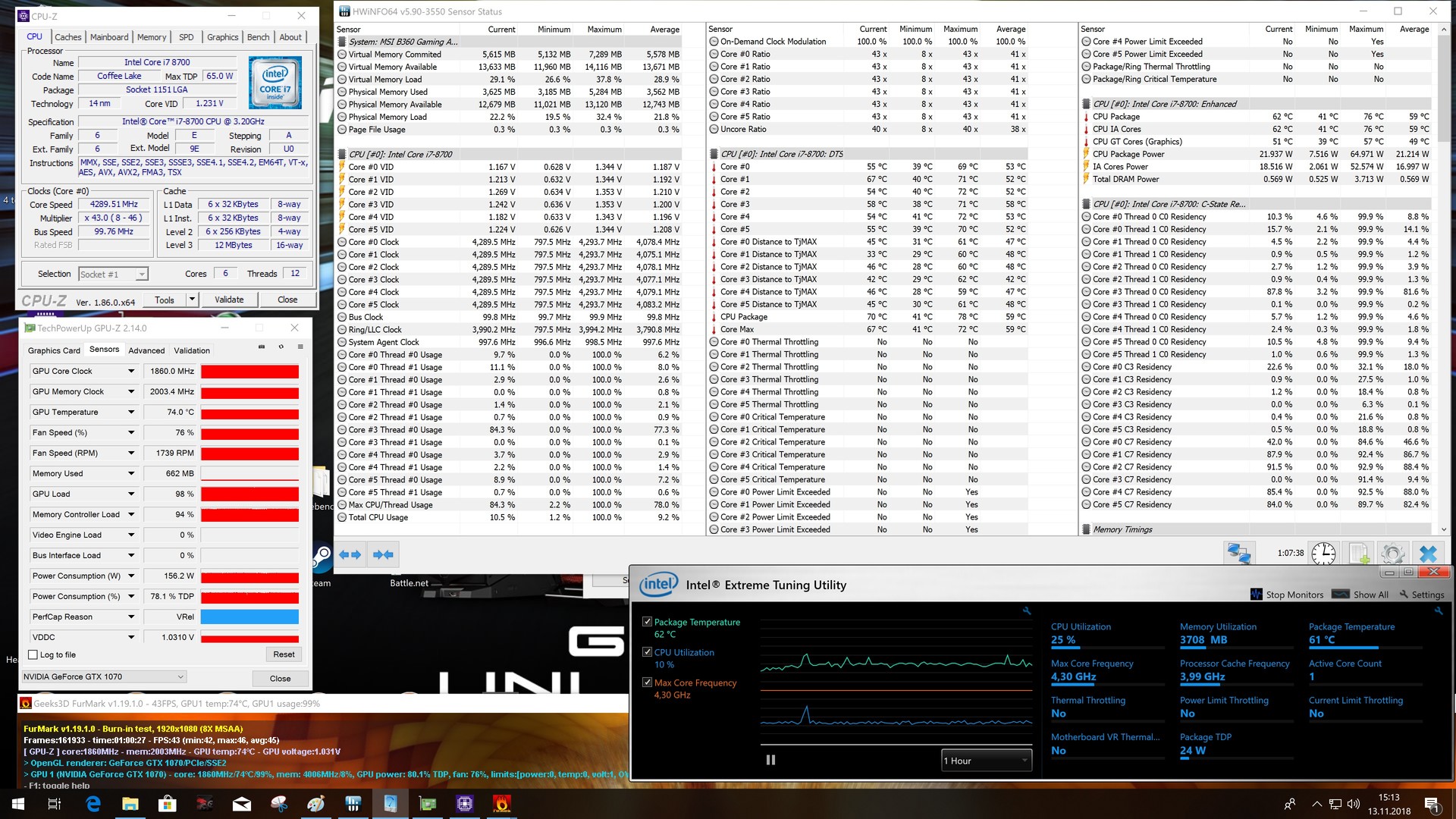Toggle CPU Utilization checkbox in XTU
This screenshot has width=1456, height=819.
(x=647, y=652)
